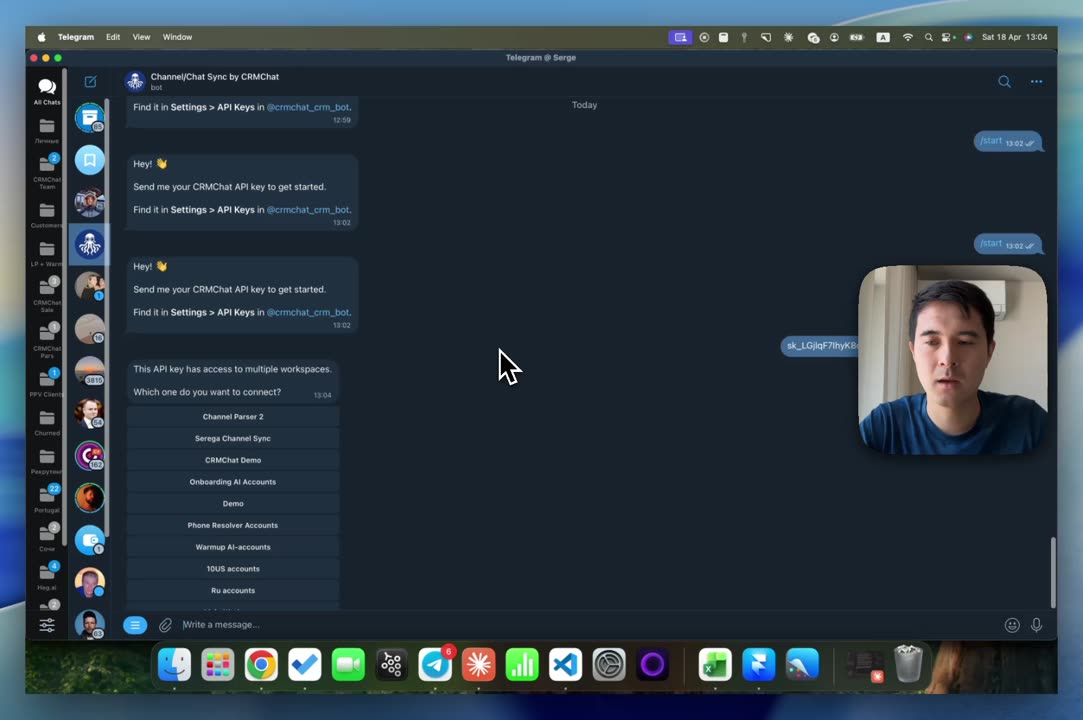Open chat with the 162 unread badge

90,455
